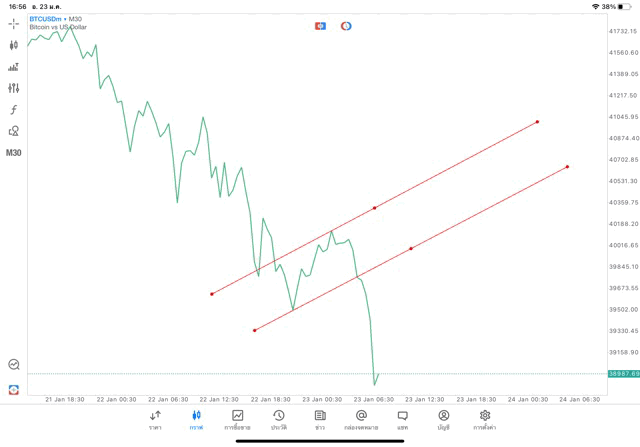
Task: Open the ข่าว (News) tab
Action: pyautogui.click(x=320, y=419)
